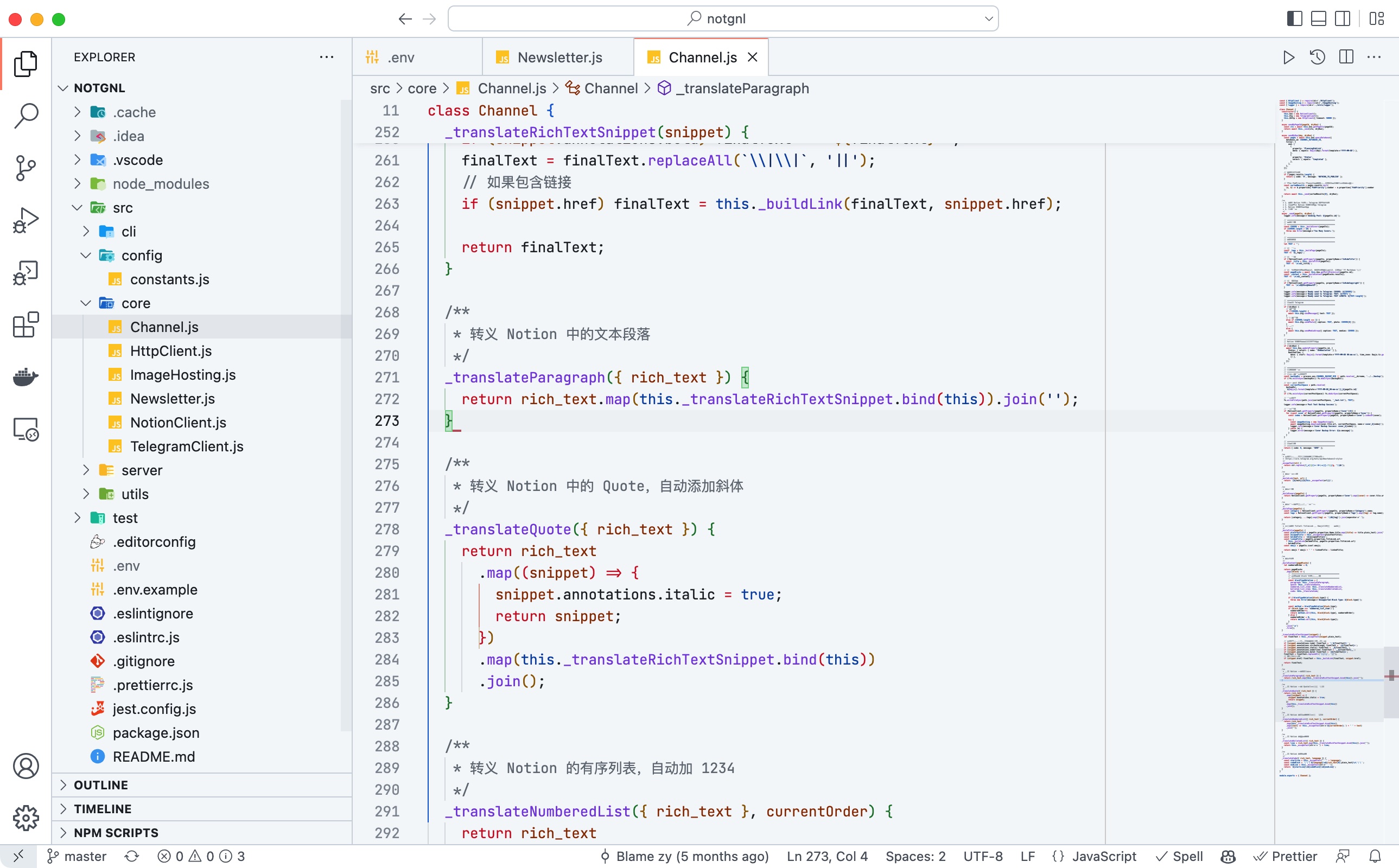Open Explorer Views and More Actions ellipsis
Screen dimensions: 1399x868
tap(327, 57)
